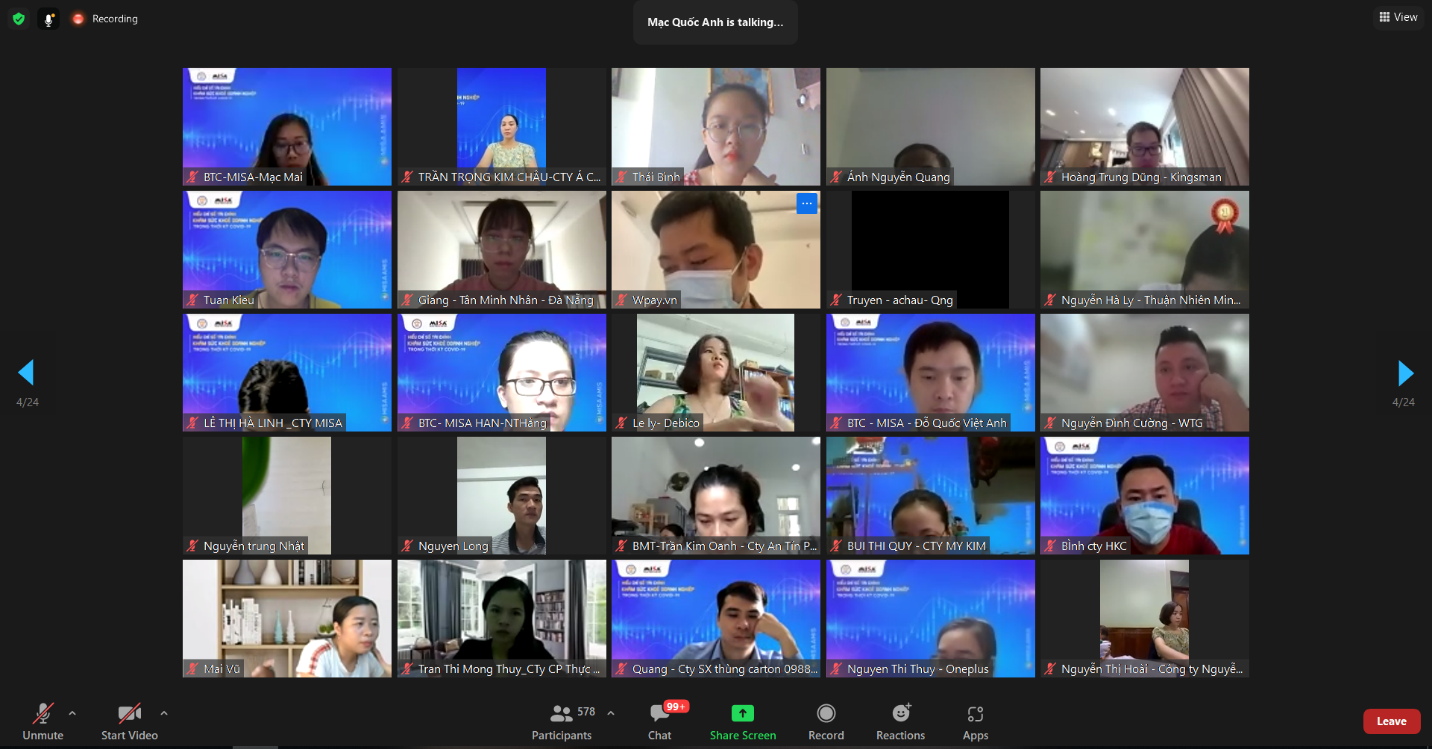
Task: Click the Share Screen icon
Action: coord(742,714)
